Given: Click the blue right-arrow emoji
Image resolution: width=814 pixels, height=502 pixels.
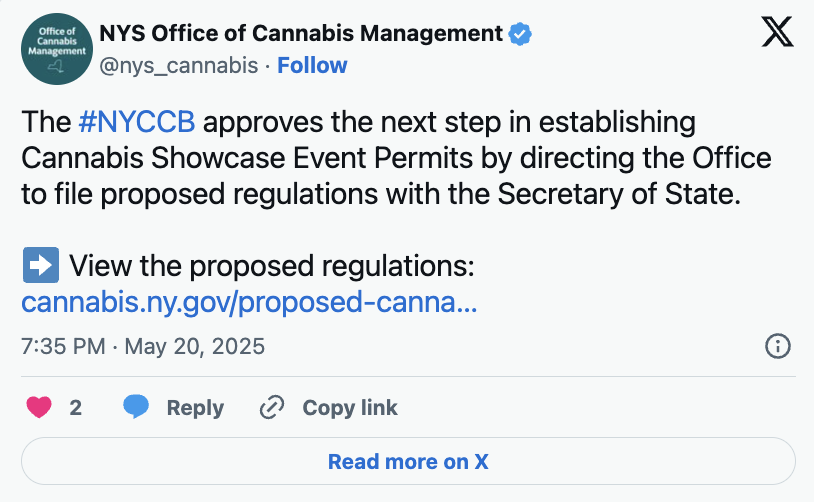Looking at the screenshot, I should point(40,267).
